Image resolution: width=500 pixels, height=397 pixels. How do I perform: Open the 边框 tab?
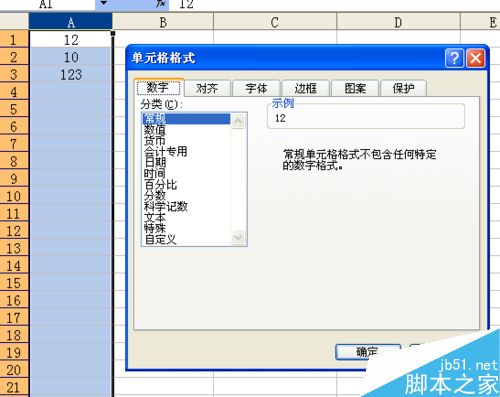click(x=305, y=88)
